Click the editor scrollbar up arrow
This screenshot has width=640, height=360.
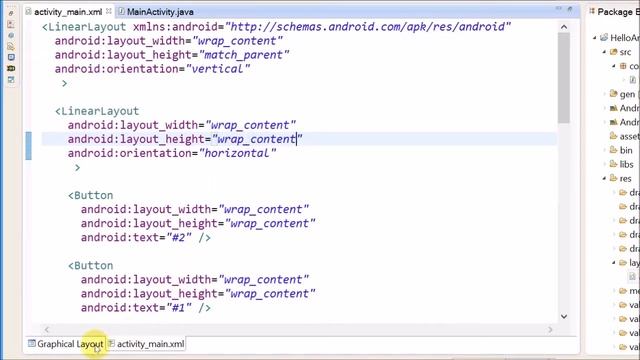[x=564, y=27]
